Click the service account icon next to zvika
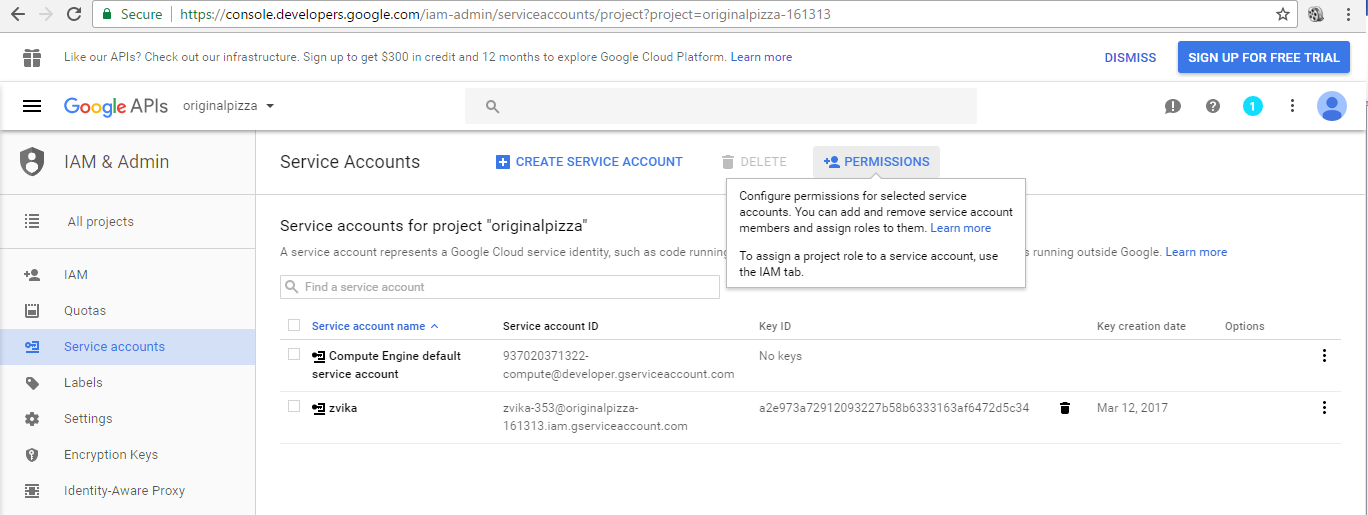Image resolution: width=1368 pixels, height=515 pixels. tap(319, 408)
